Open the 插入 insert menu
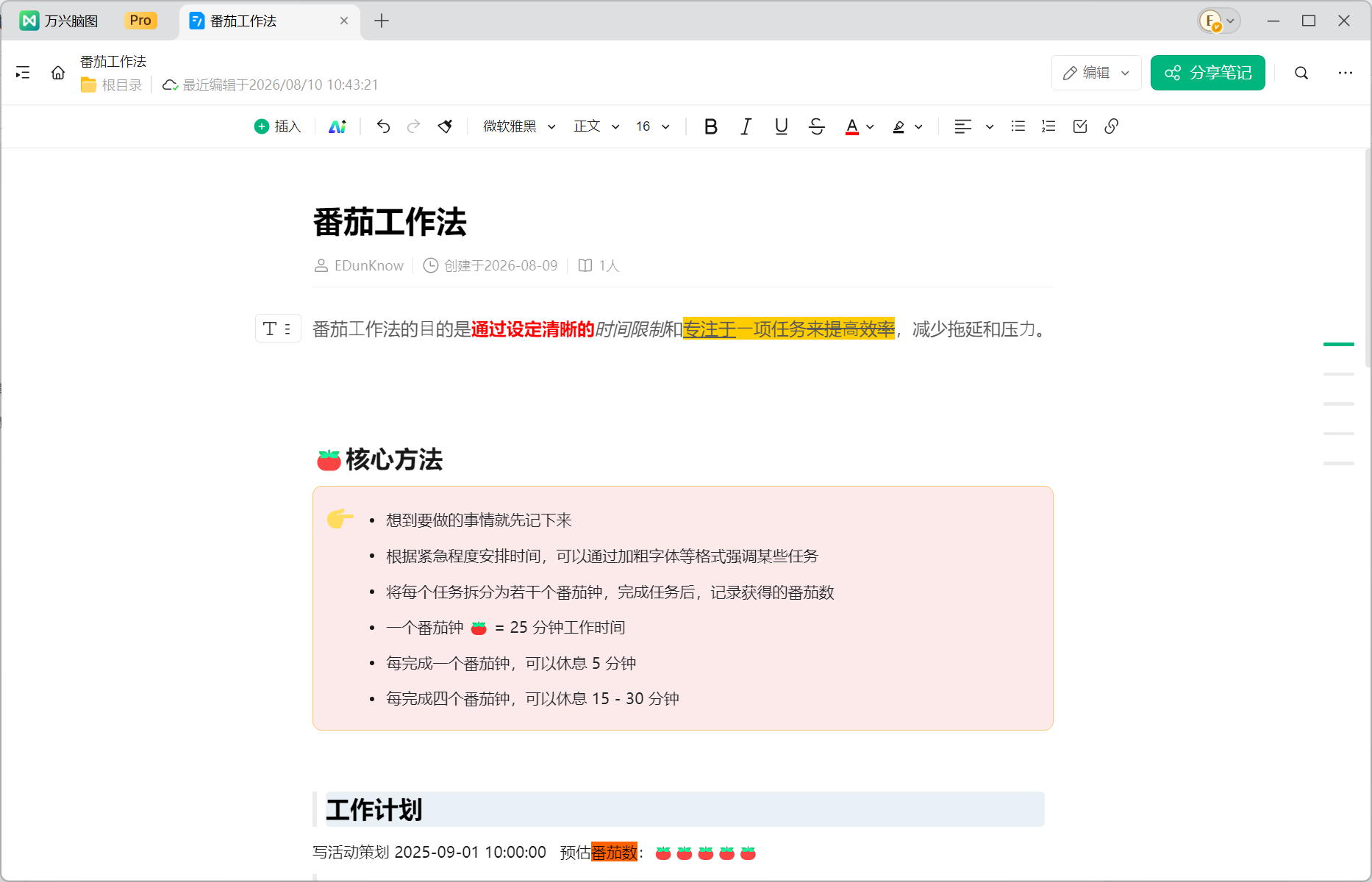The width and height of the screenshot is (1372, 882). coord(278,126)
